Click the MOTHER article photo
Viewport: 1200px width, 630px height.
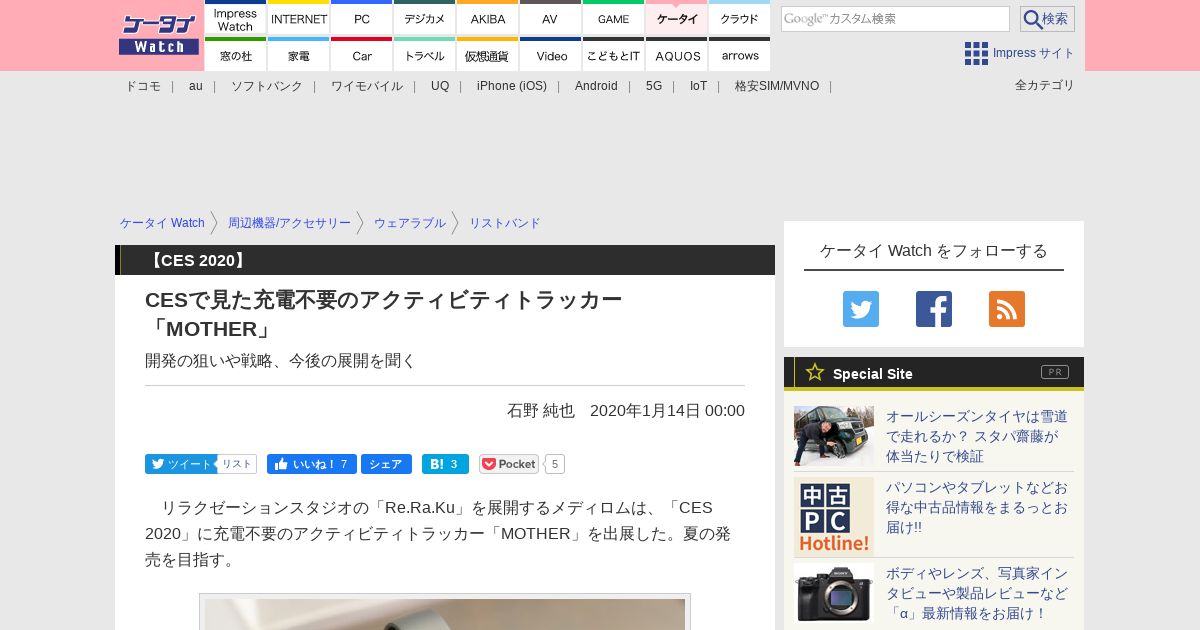tap(445, 612)
